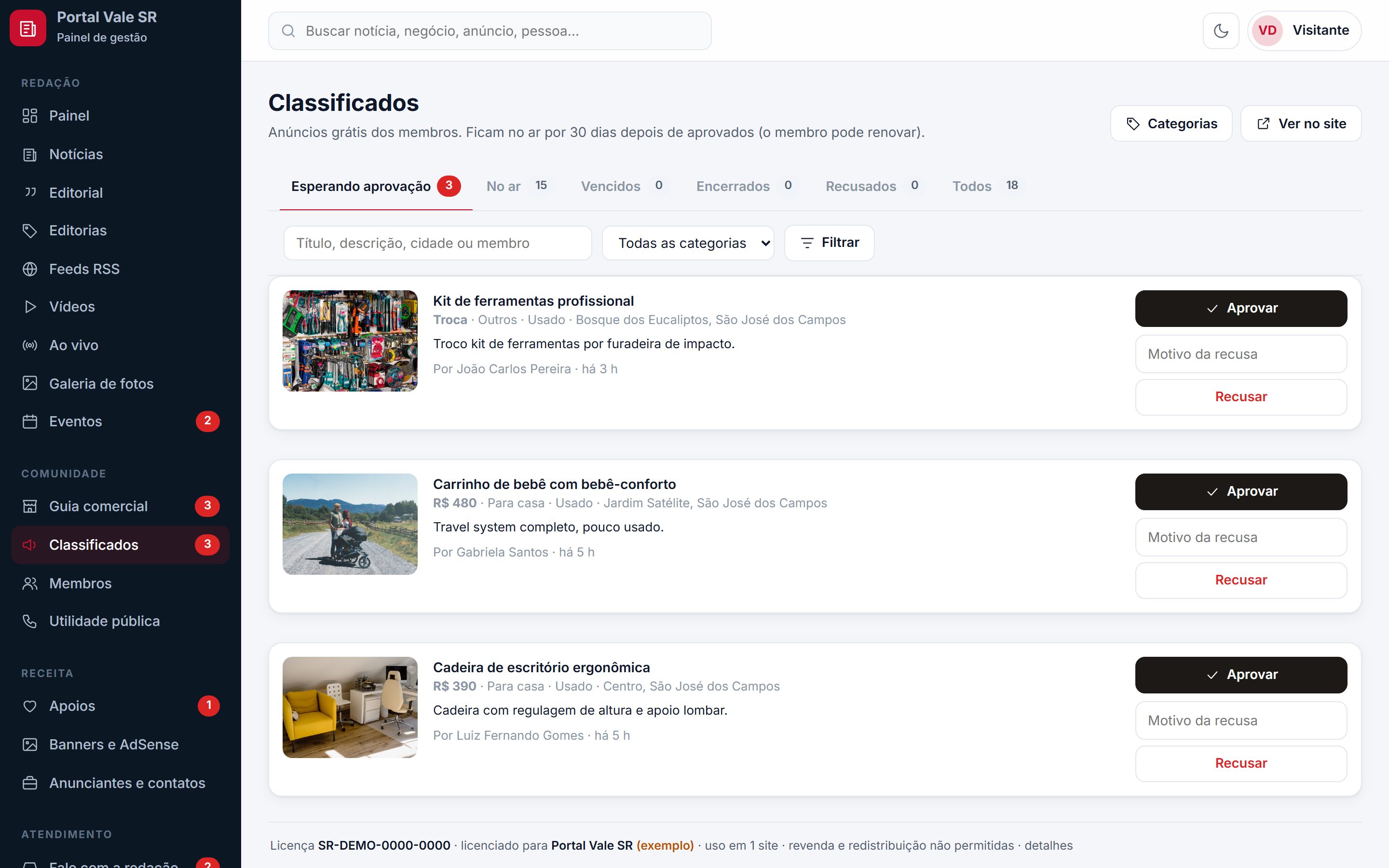Click Motivo da recusa for Cadeira de escritório
This screenshot has height=868, width=1389.
[1241, 720]
